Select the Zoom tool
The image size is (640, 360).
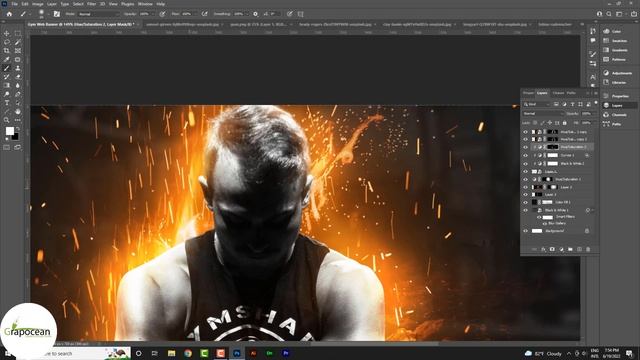[x=7, y=120]
